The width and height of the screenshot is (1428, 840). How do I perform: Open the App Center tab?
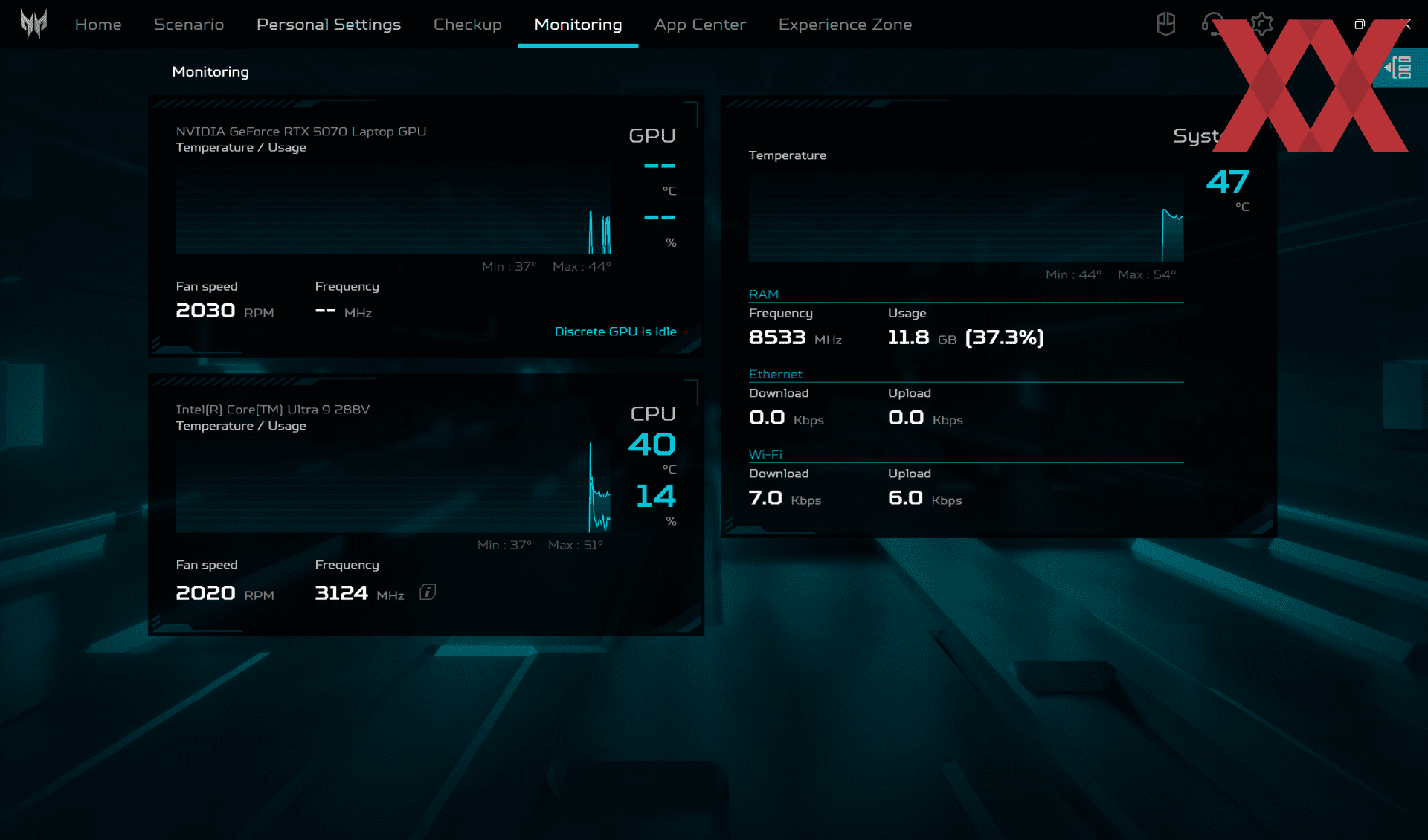point(699,24)
